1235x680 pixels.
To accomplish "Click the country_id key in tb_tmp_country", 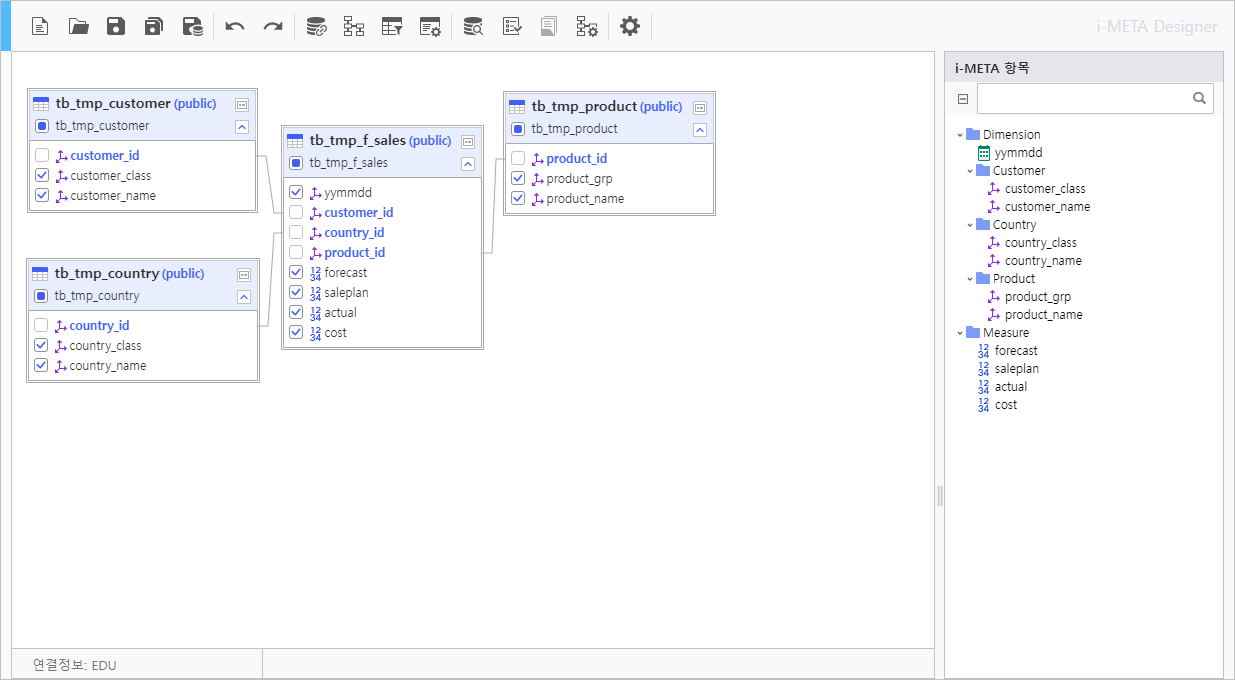I will (x=99, y=325).
